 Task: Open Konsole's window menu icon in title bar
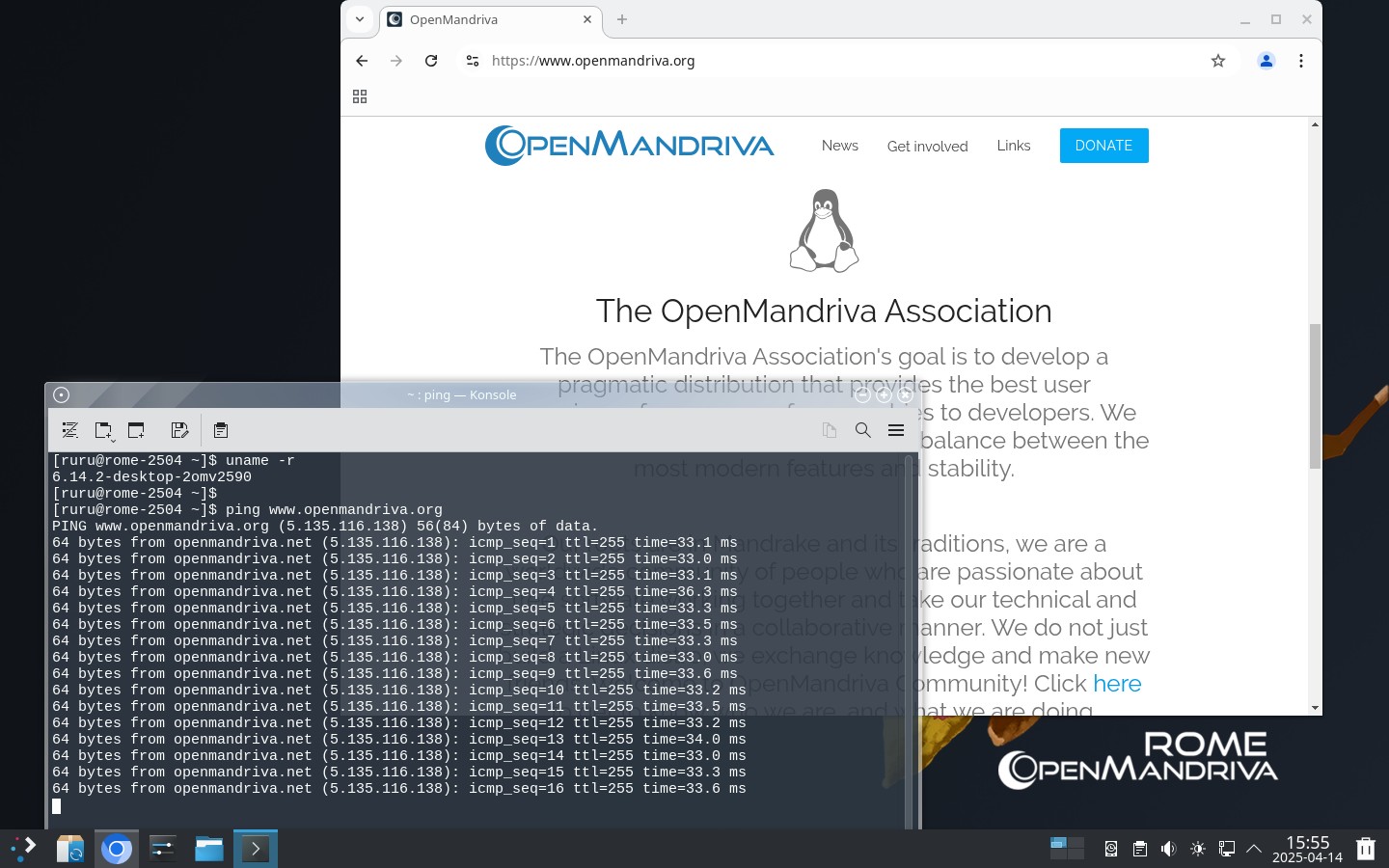pyautogui.click(x=61, y=394)
